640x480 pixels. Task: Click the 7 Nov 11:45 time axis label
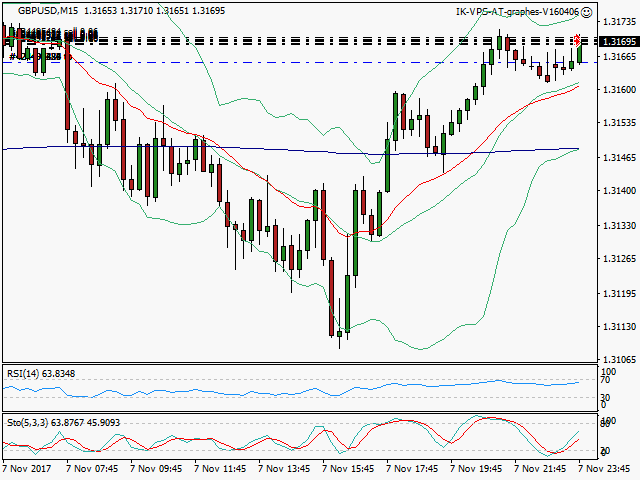223,467
